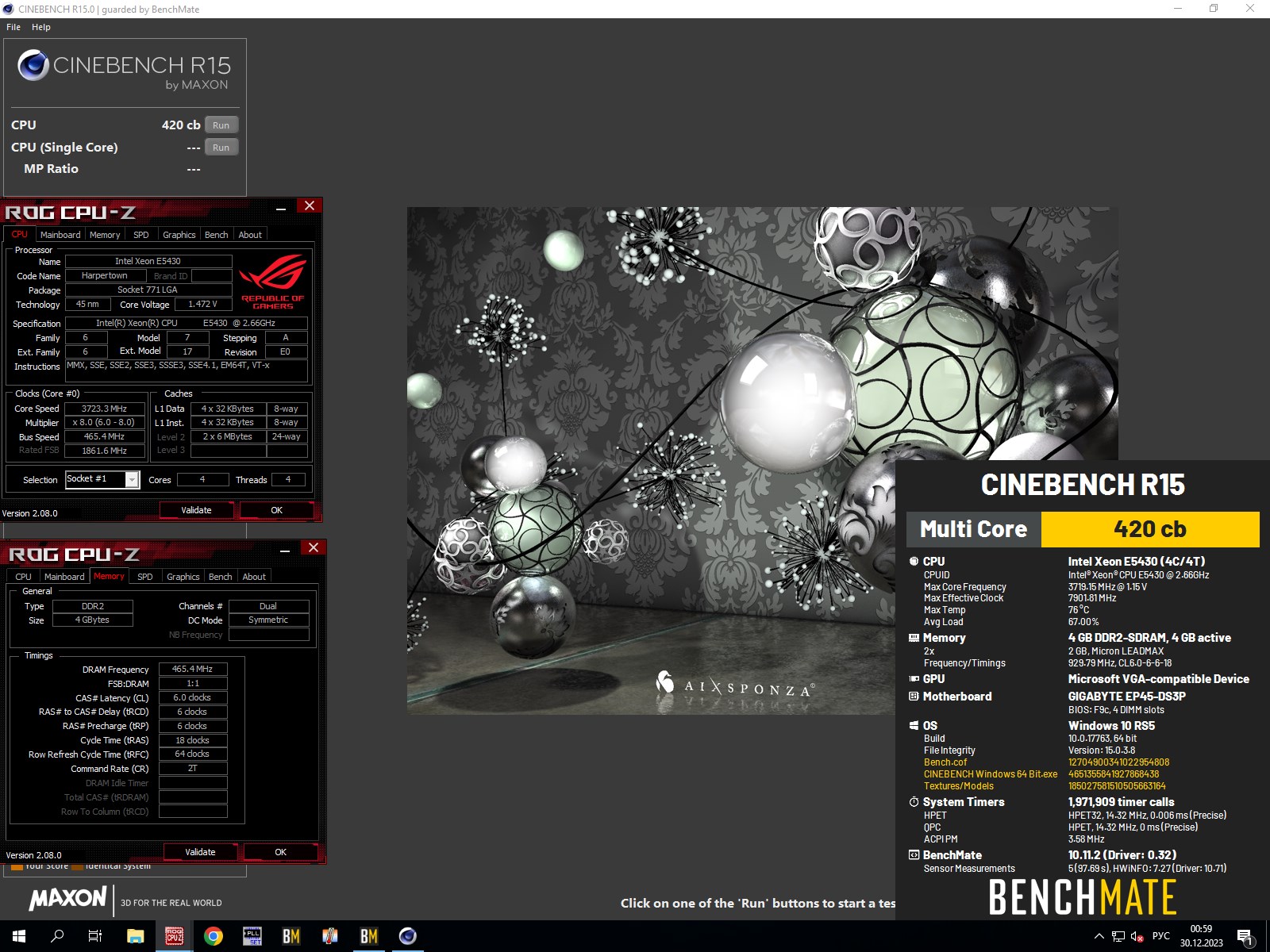Click OK in the top CPU-Z window

tap(277, 510)
